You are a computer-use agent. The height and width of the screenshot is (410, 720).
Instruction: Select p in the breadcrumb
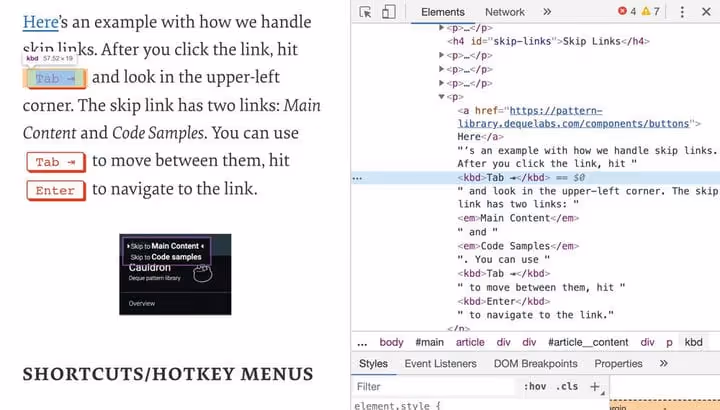669,343
